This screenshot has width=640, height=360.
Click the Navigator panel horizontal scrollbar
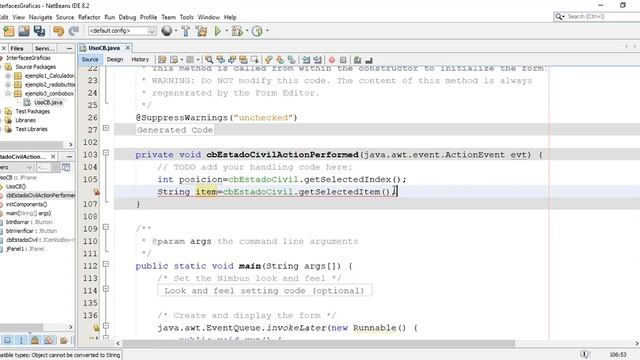21,327
